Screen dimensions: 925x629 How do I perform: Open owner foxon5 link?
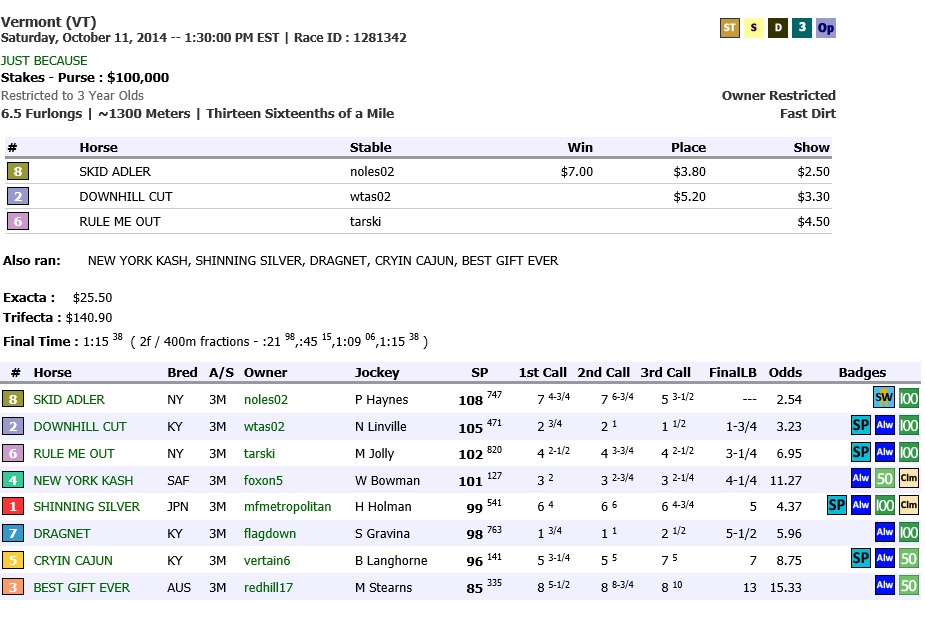point(263,481)
